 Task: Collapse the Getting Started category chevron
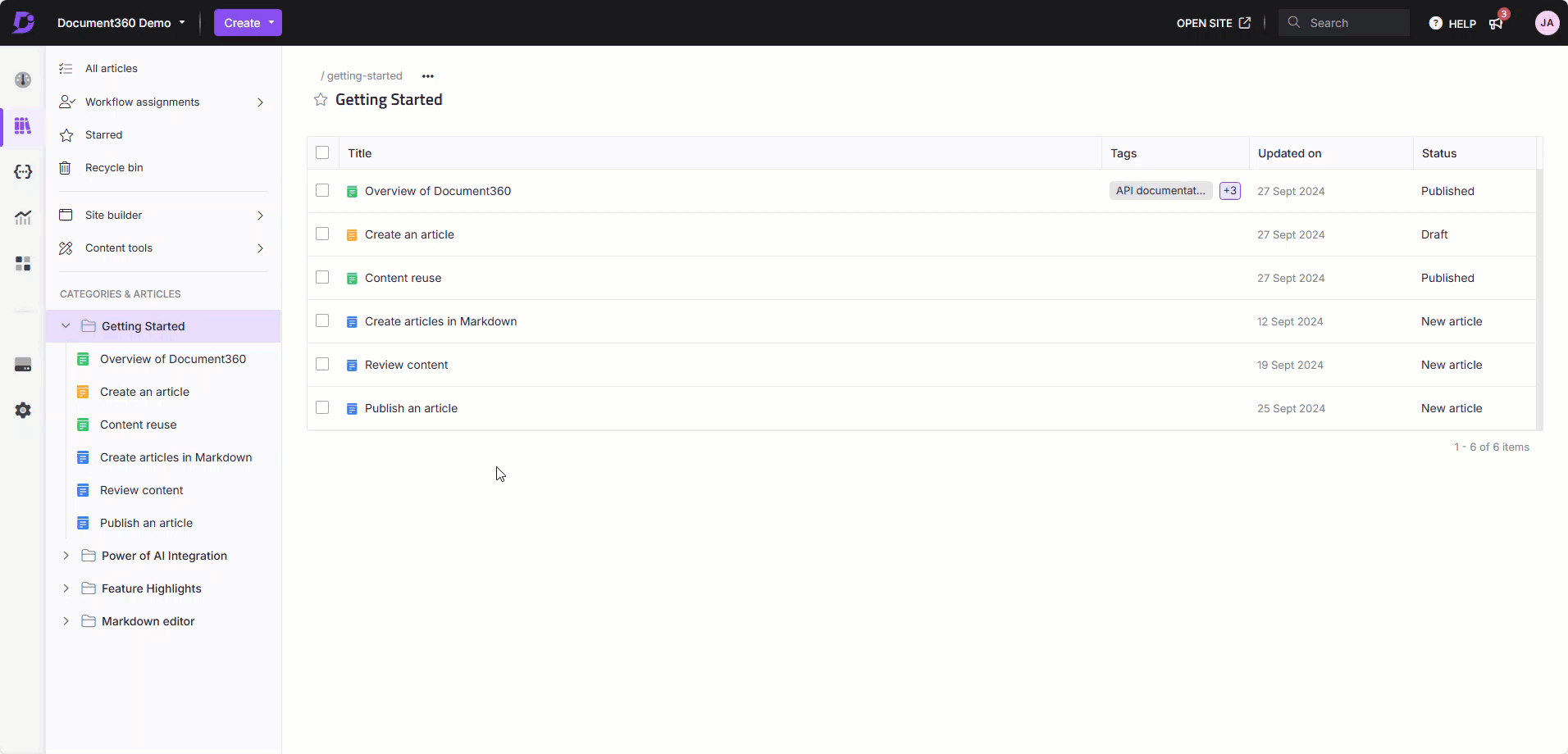click(66, 326)
